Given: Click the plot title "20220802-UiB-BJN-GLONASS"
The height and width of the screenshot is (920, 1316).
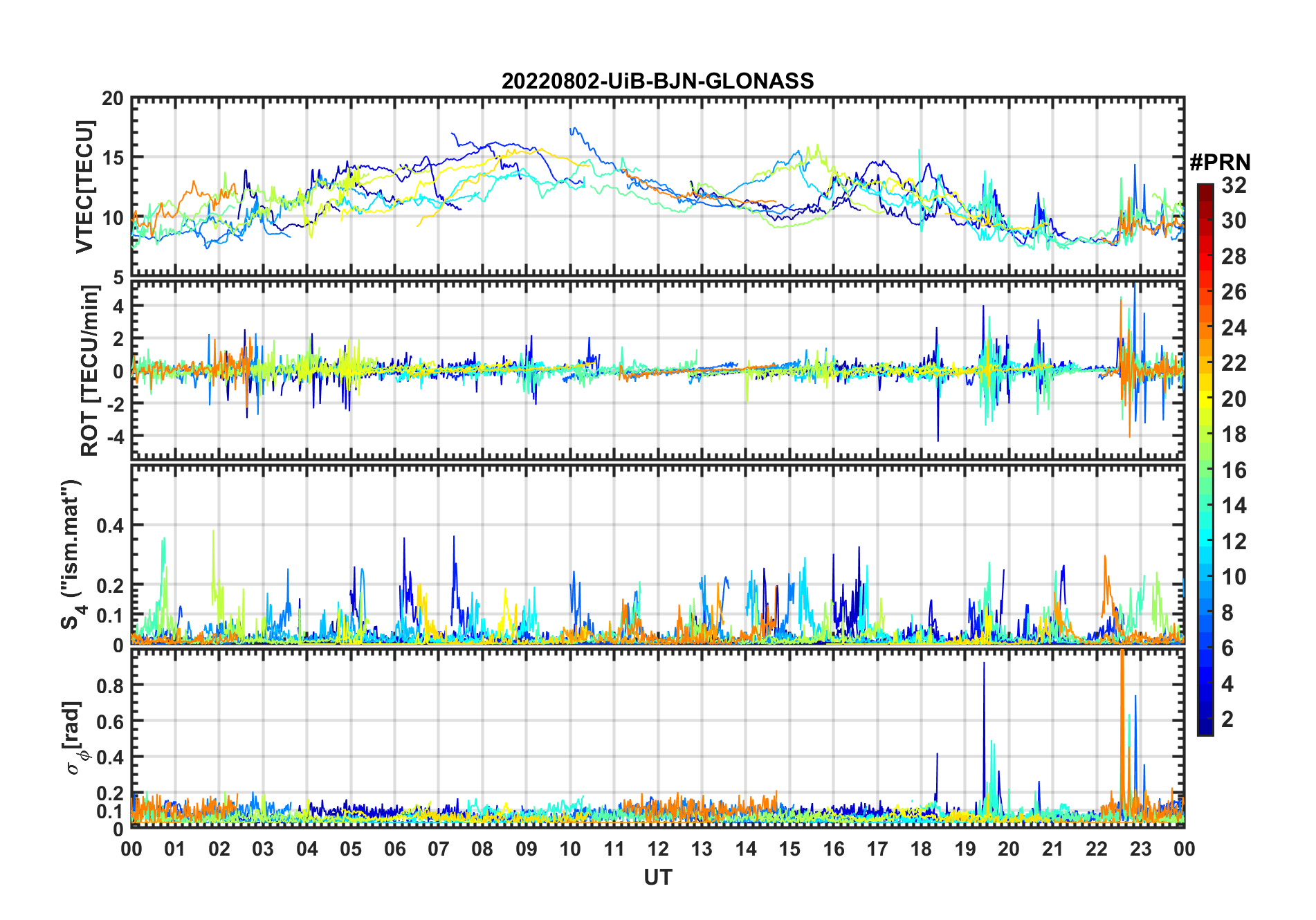Looking at the screenshot, I should [657, 82].
